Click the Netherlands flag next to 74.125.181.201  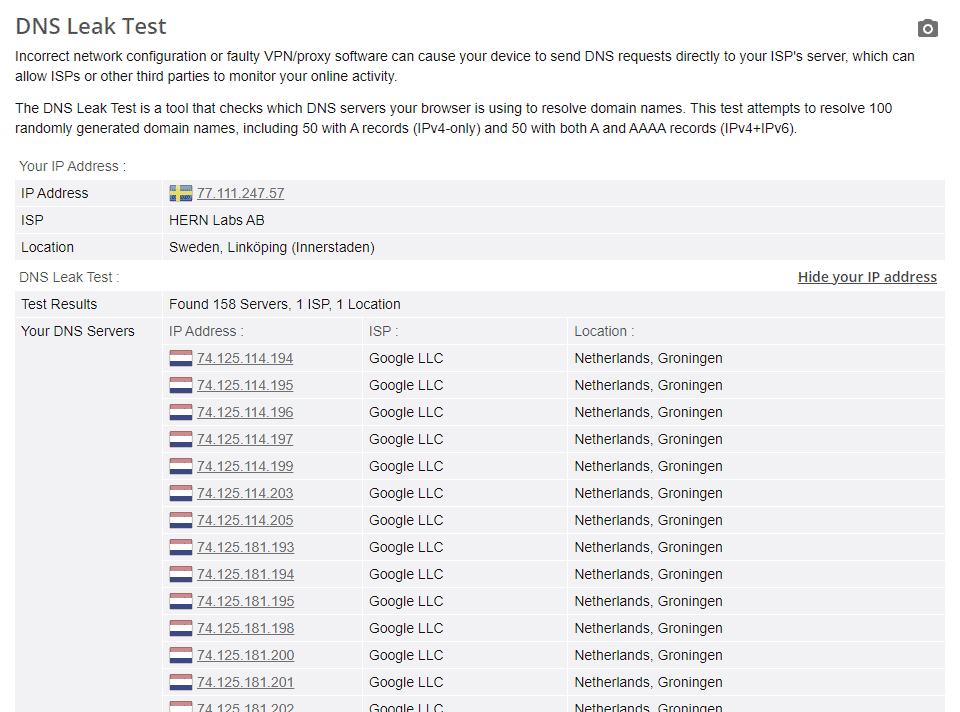coord(181,682)
